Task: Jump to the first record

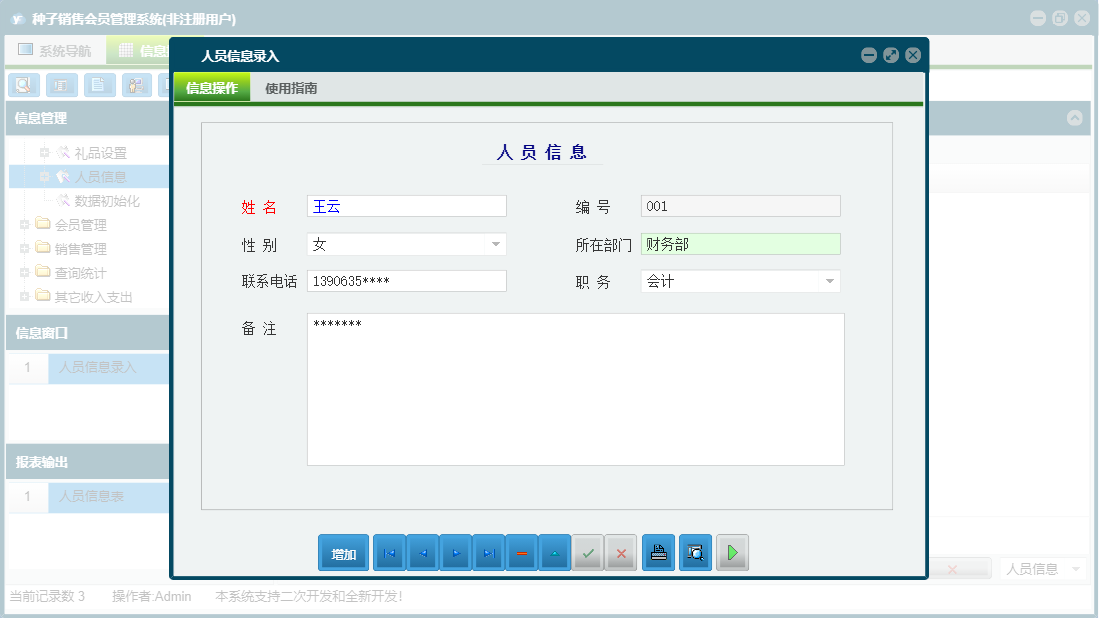Action: click(x=389, y=553)
